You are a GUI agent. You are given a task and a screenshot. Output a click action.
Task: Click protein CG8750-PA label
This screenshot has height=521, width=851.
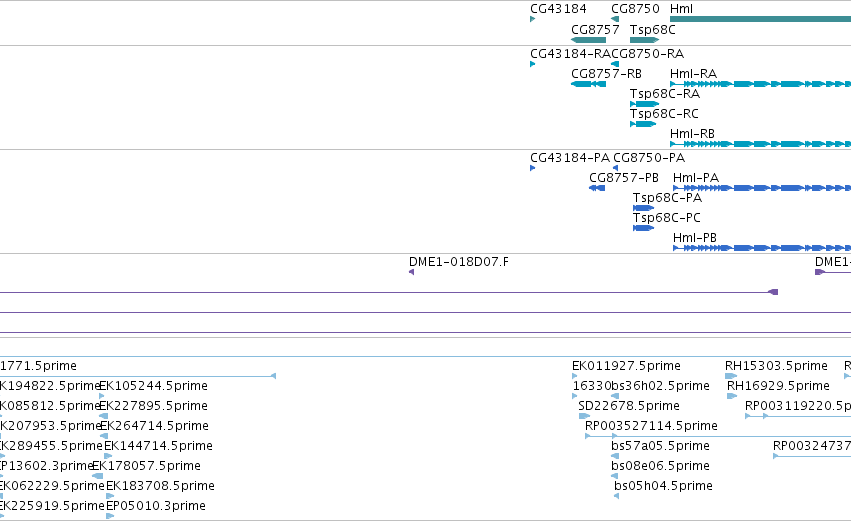(649, 158)
